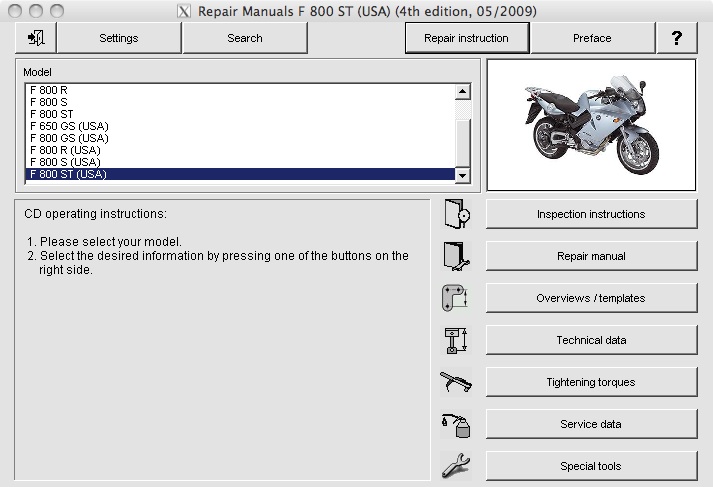Click the yellow minimize window button

point(36,11)
